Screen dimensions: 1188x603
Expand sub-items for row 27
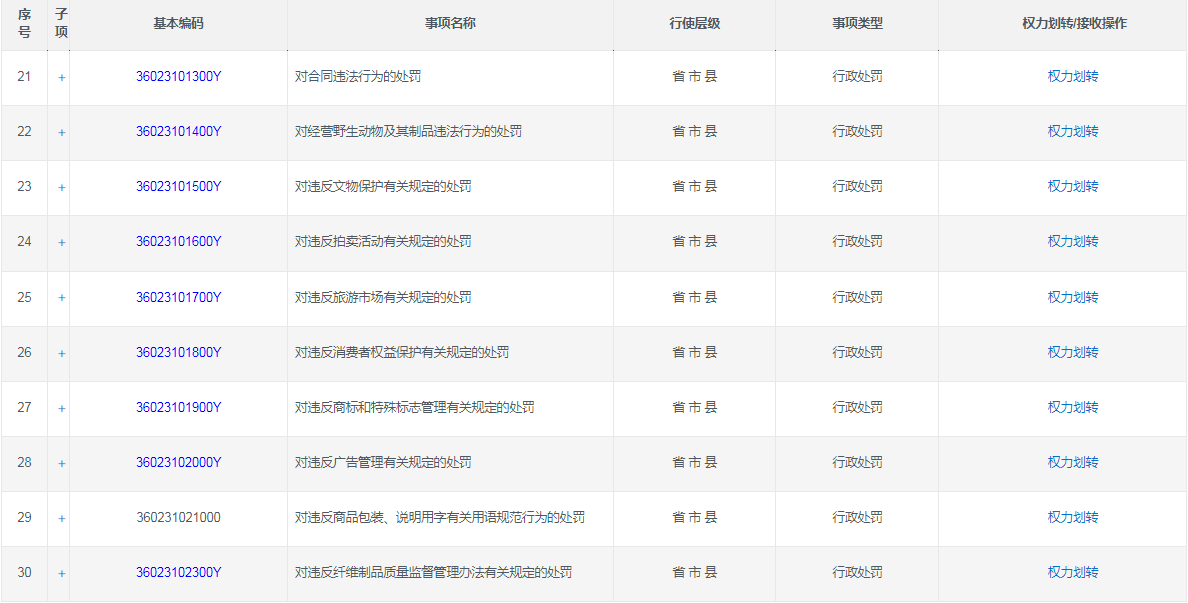click(61, 408)
